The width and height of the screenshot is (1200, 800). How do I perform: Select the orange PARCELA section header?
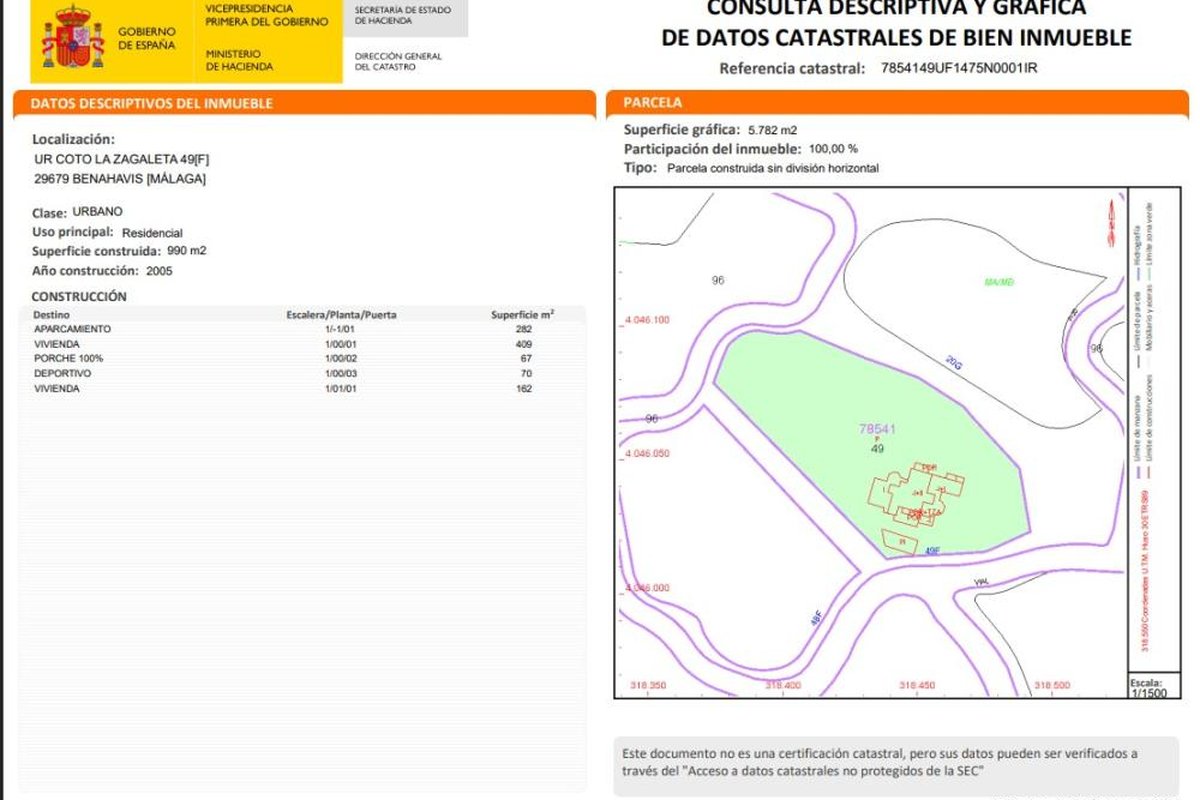click(653, 103)
